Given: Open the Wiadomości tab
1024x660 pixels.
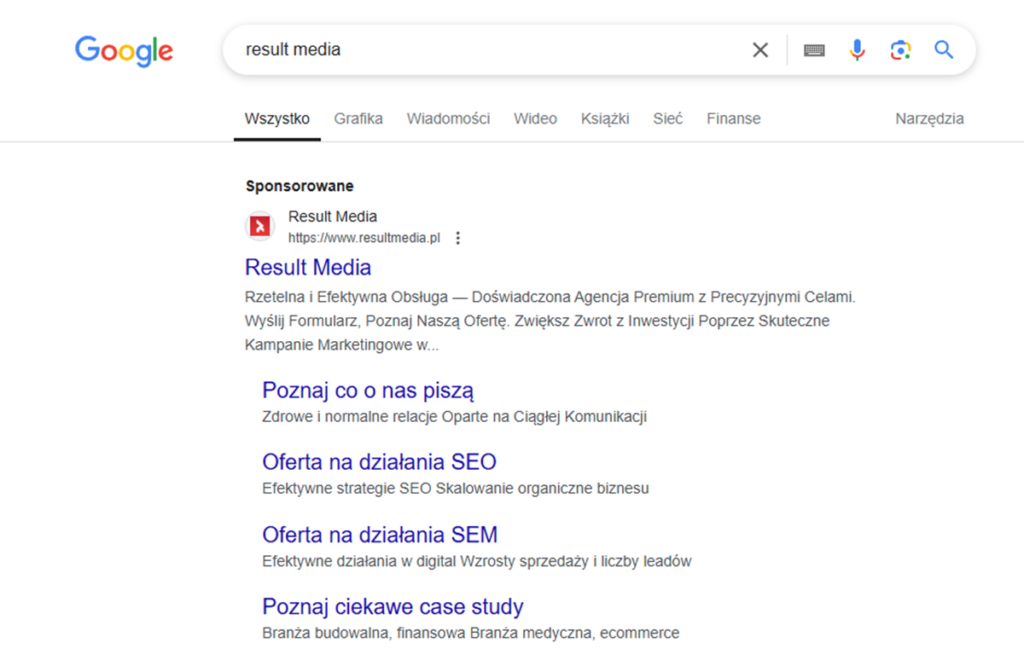Looking at the screenshot, I should point(448,119).
